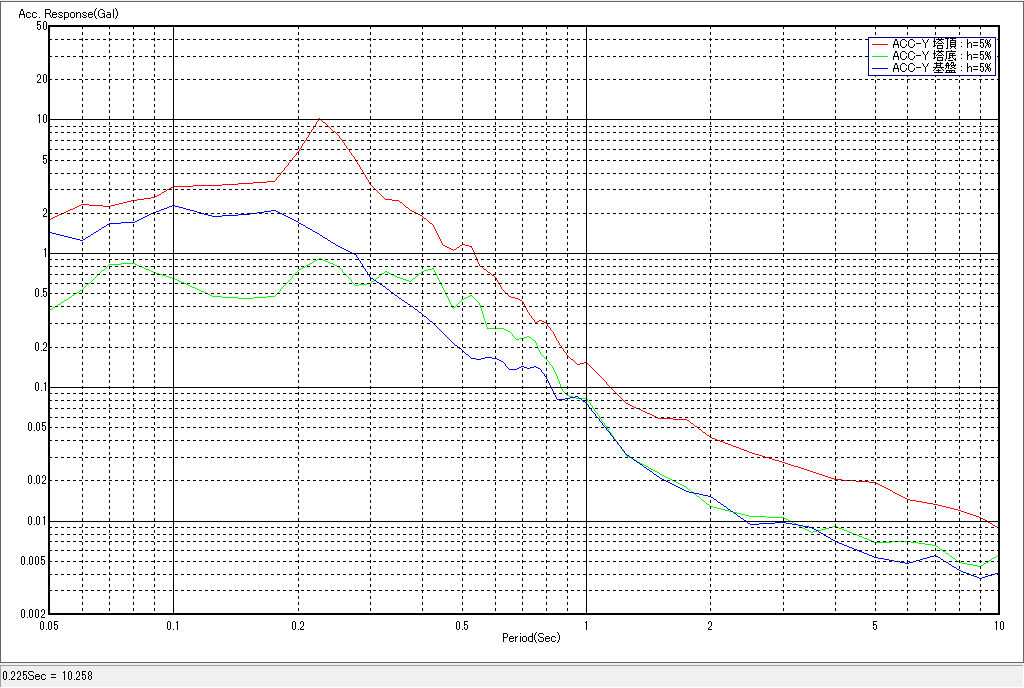Click the blue line swatch in the legend

pos(879,68)
